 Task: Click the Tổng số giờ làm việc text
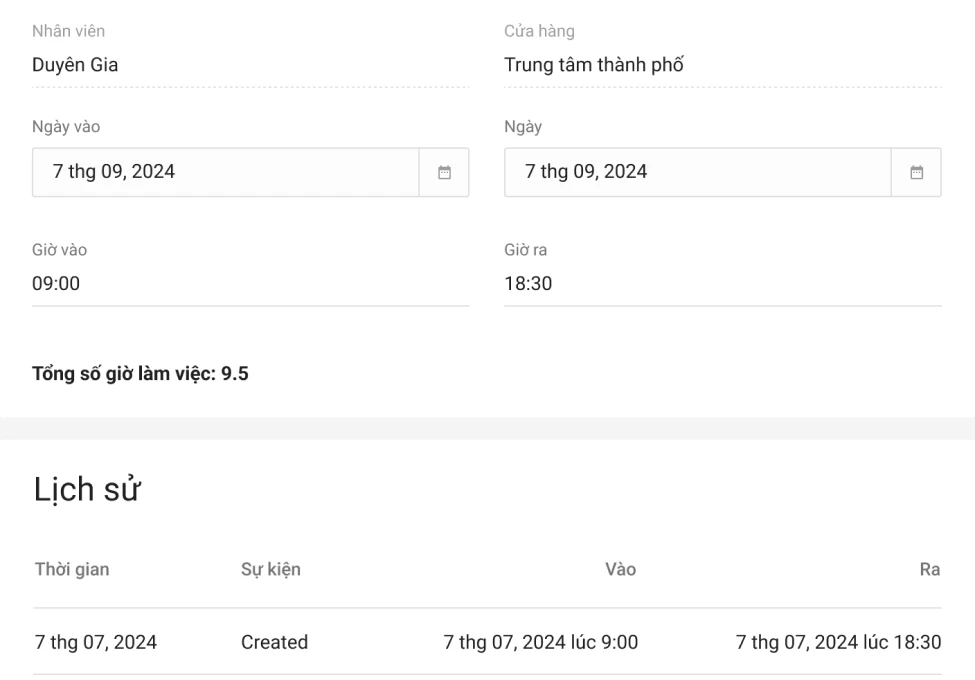tap(140, 375)
